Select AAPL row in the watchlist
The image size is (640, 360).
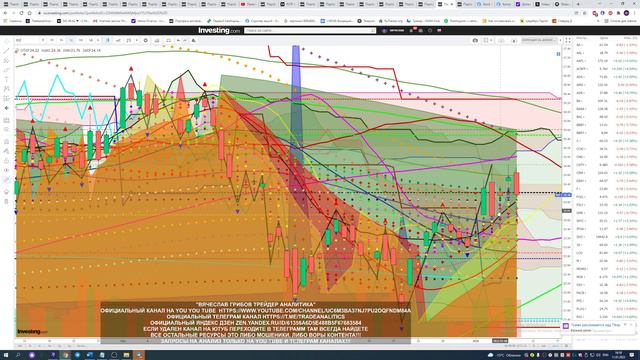606,61
